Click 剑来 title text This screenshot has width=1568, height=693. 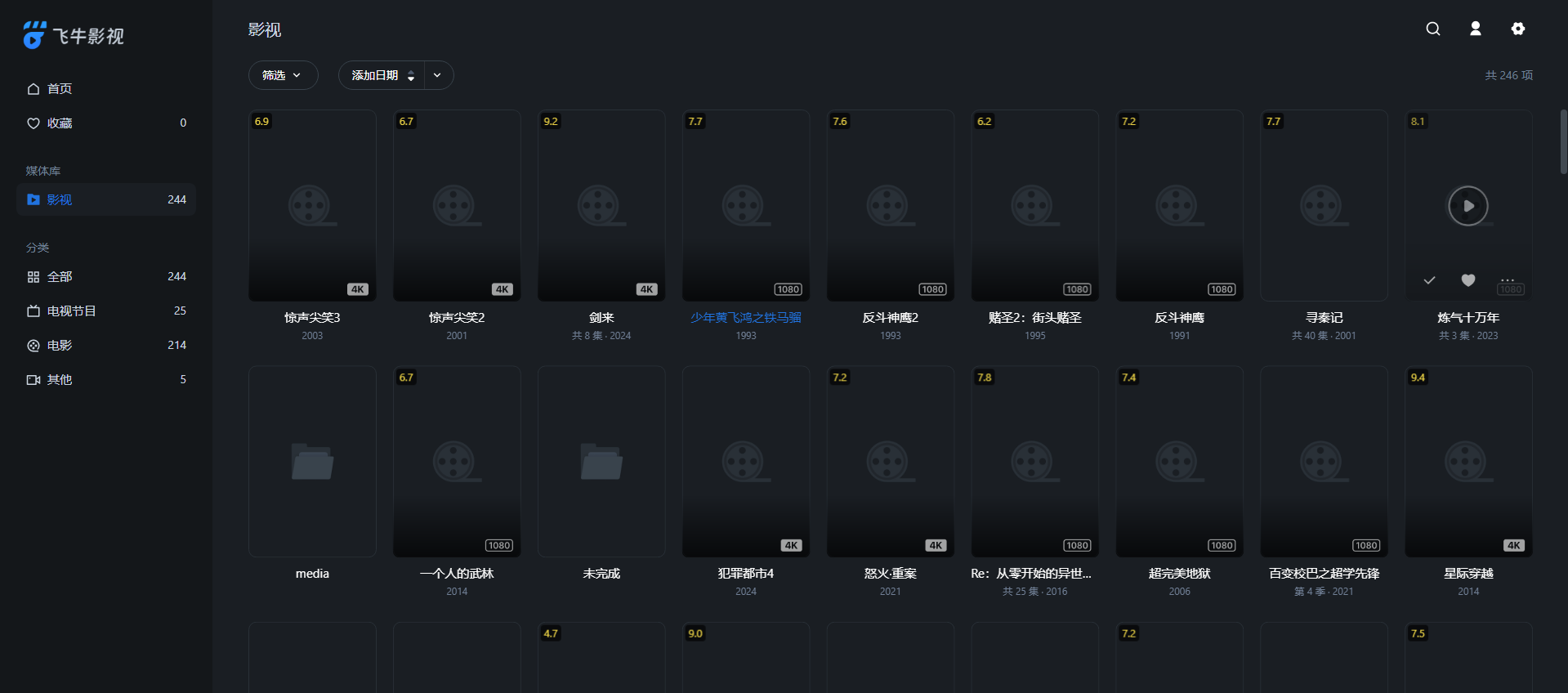click(601, 317)
